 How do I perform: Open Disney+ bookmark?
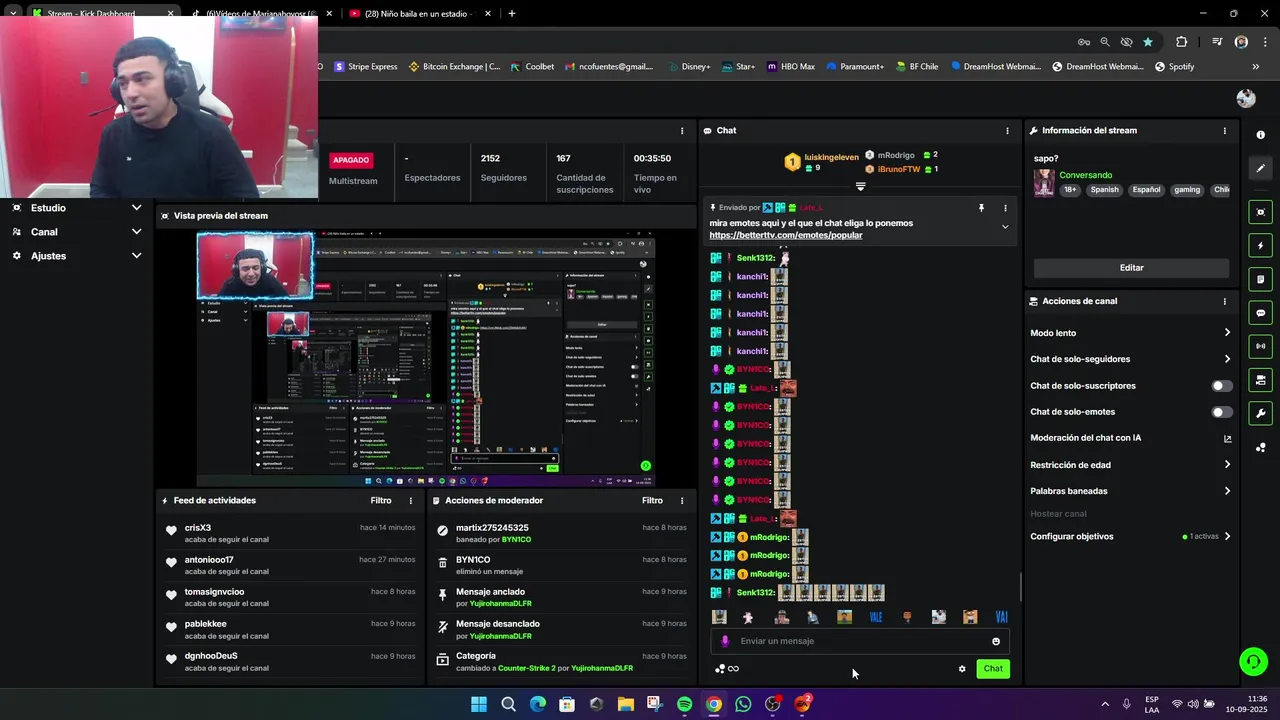click(689, 67)
